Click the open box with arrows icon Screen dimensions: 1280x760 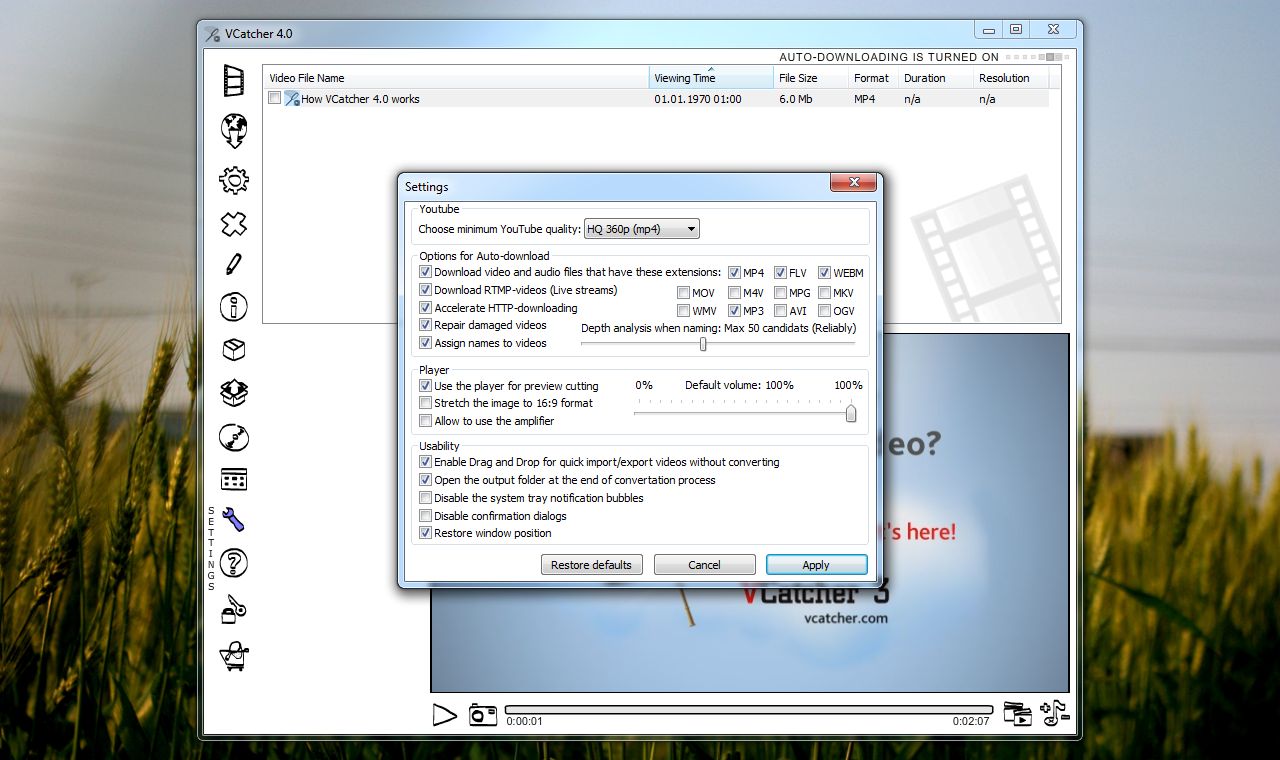(x=234, y=392)
